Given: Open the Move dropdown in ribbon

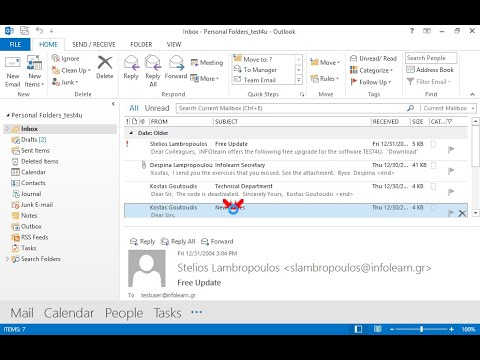Looking at the screenshot, I should click(x=325, y=62).
